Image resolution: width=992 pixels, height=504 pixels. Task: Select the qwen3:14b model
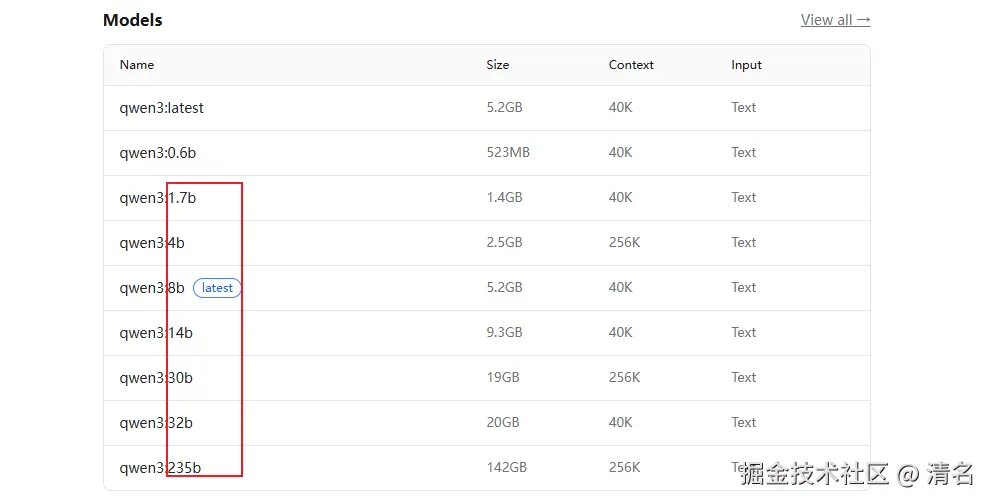coord(156,333)
